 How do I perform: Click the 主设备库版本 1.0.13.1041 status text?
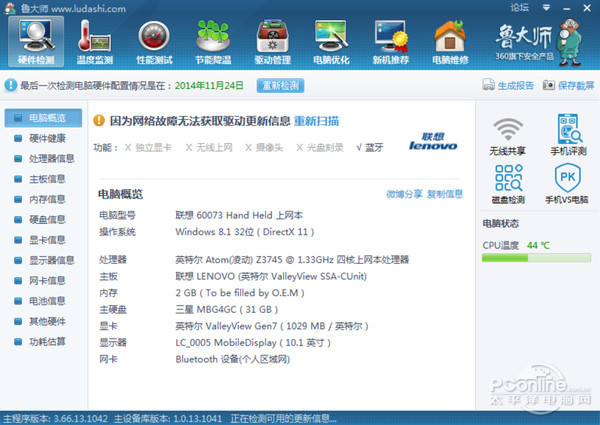click(x=168, y=418)
